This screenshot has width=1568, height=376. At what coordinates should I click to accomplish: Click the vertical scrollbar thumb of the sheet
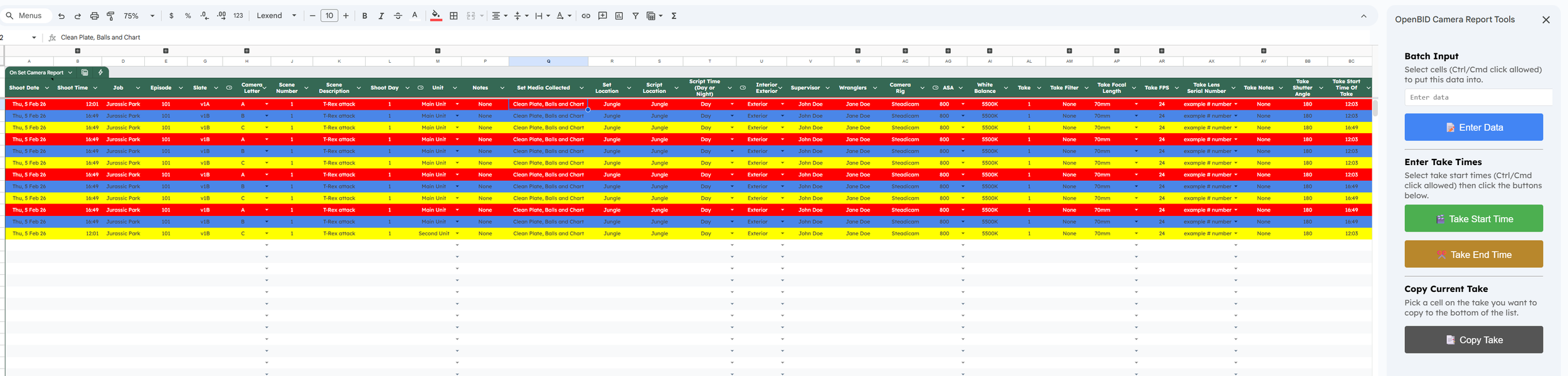click(1375, 108)
